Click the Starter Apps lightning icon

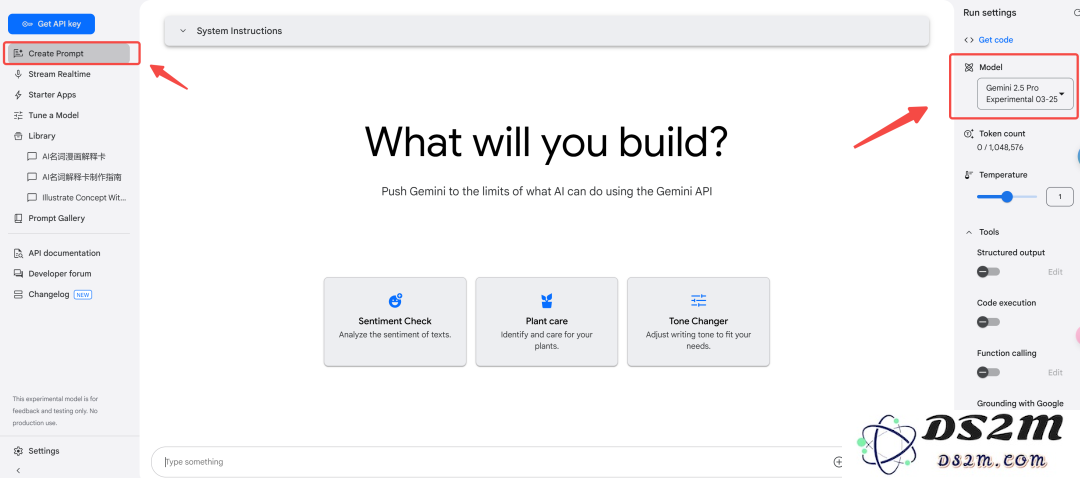point(19,94)
